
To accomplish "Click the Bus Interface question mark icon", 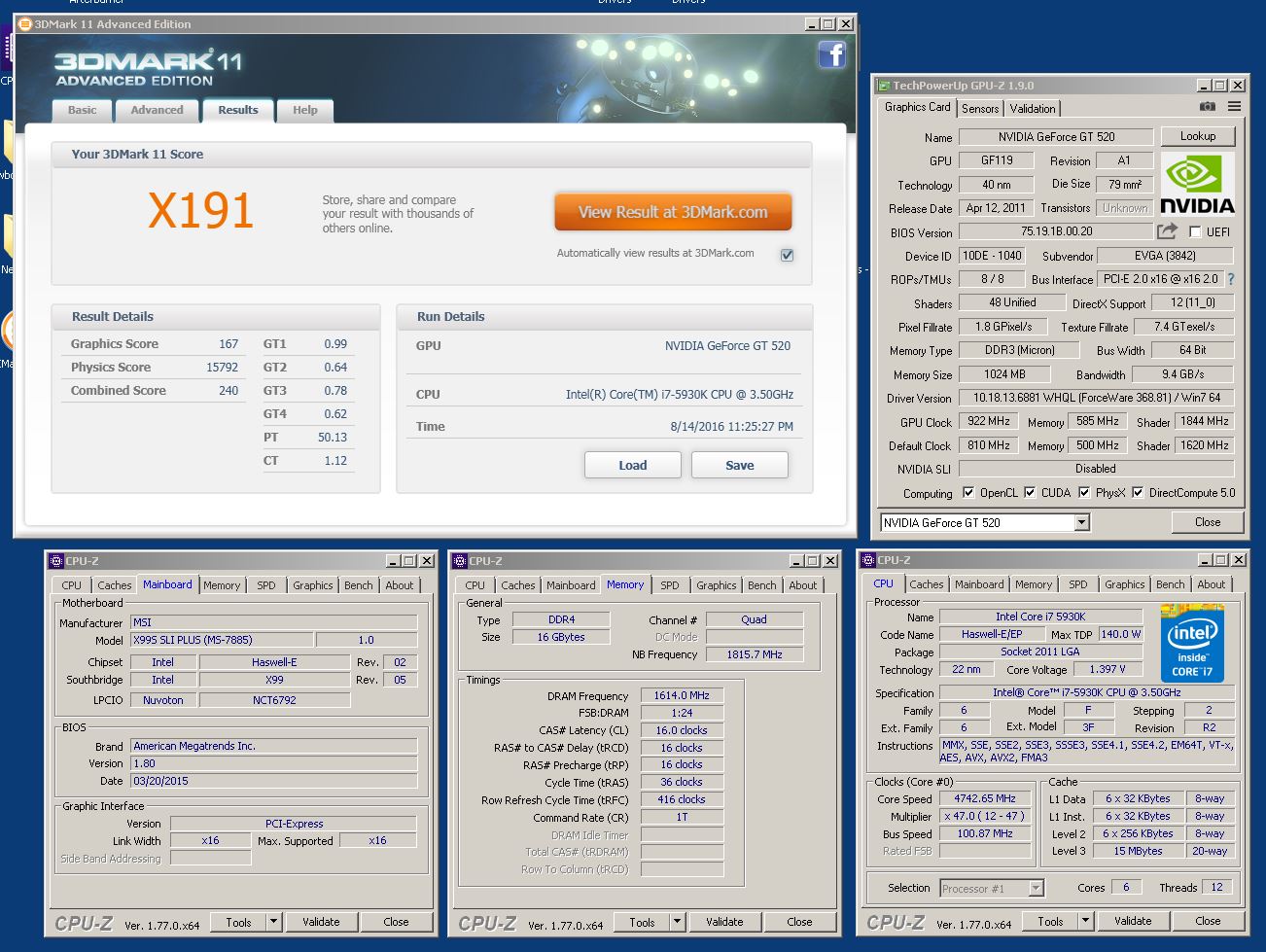I will click(1231, 279).
